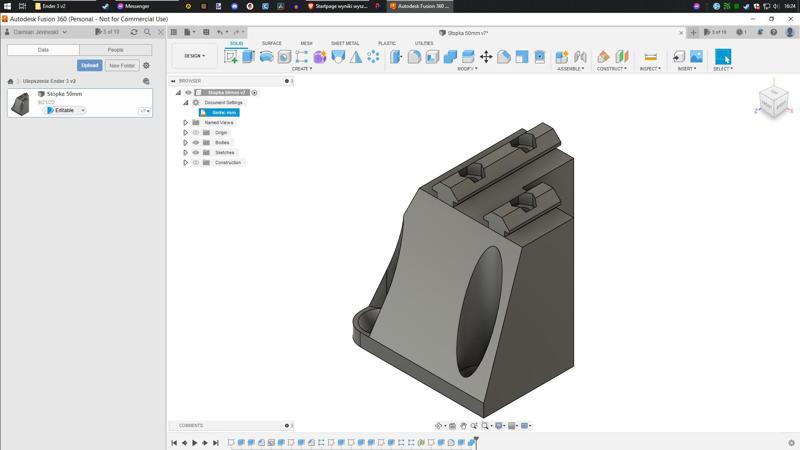Switch to the Mesh tab
Viewport: 800px width, 450px height.
point(307,43)
